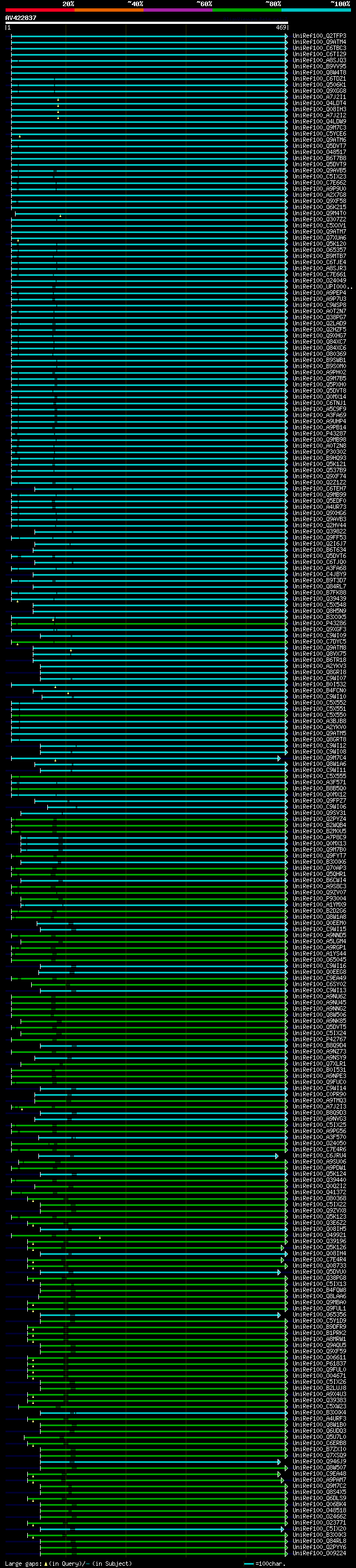Open the UniRef100_O65357 label

[x=319, y=250]
